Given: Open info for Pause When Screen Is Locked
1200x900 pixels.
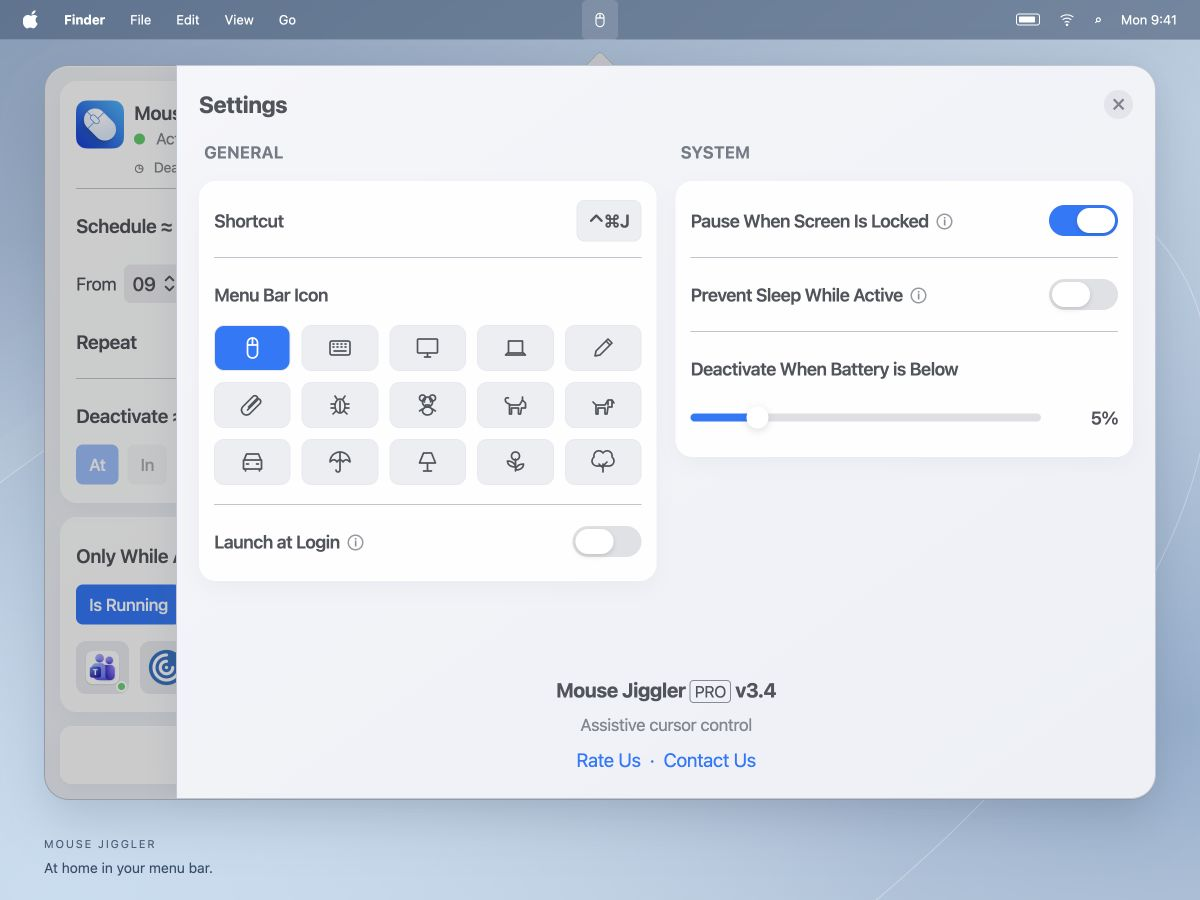Looking at the screenshot, I should pyautogui.click(x=944, y=221).
